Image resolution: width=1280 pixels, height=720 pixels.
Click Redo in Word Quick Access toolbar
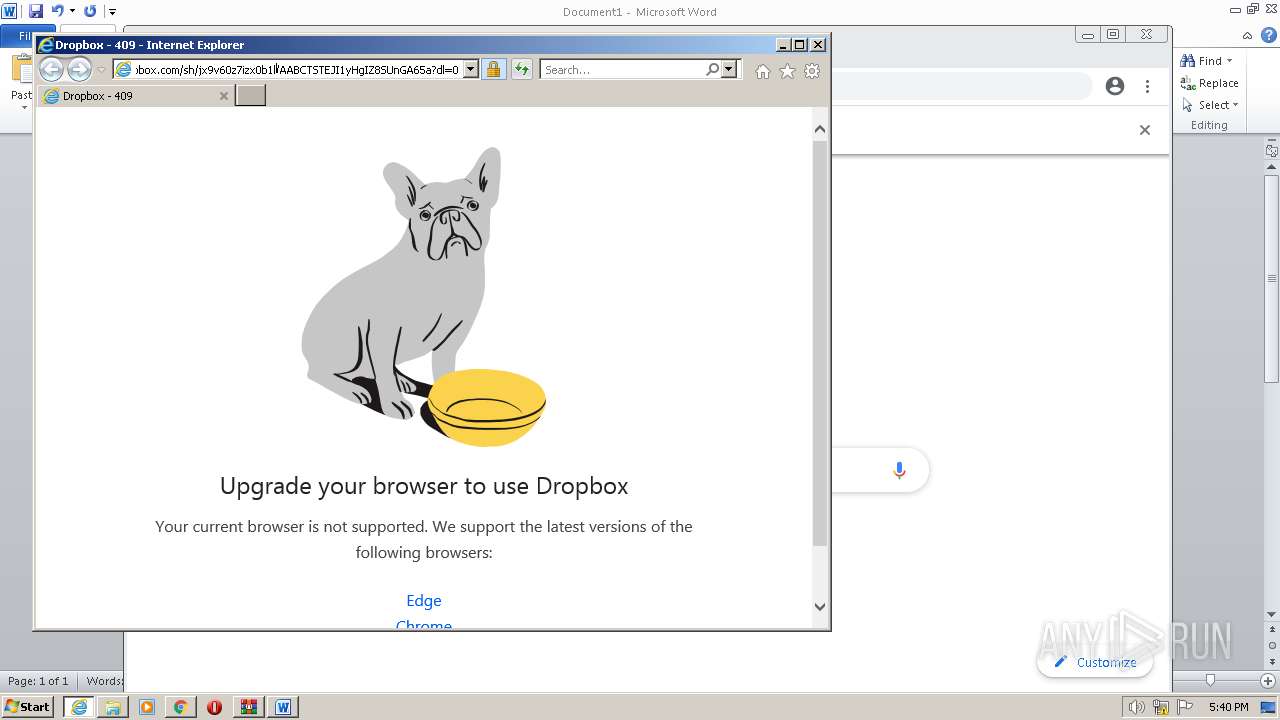[x=90, y=11]
